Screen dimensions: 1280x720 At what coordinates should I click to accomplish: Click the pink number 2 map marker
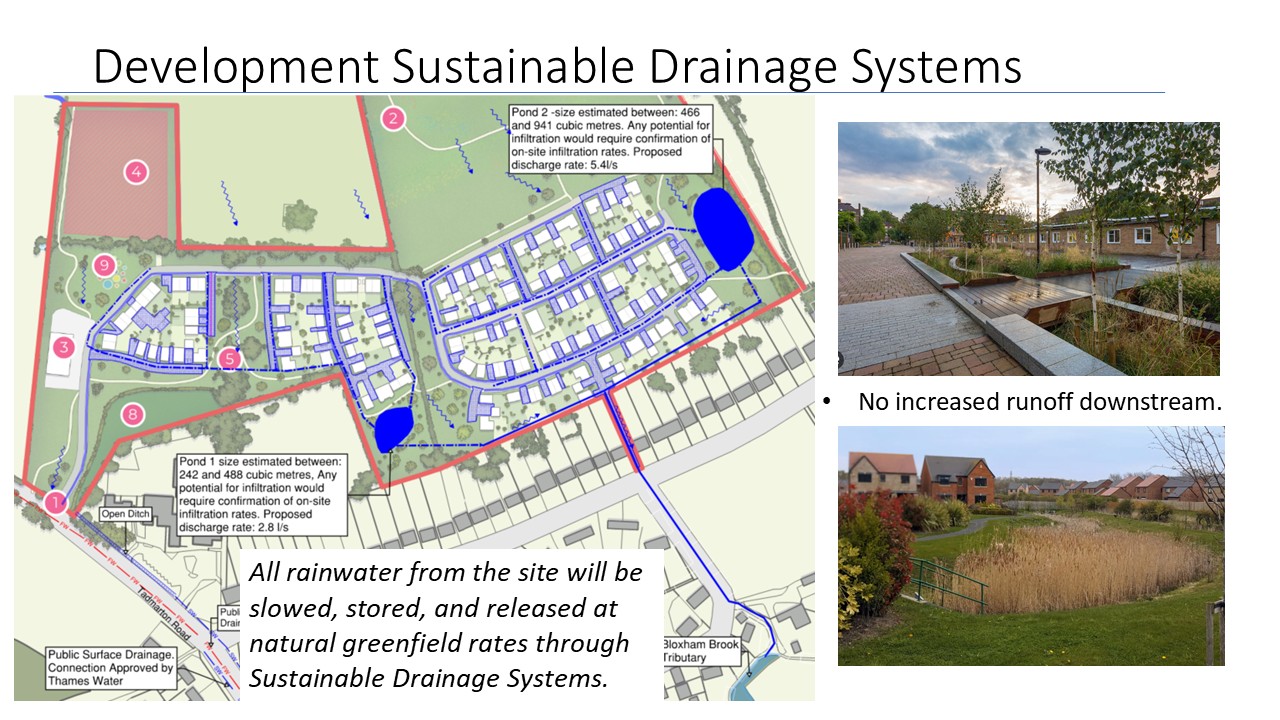[394, 119]
